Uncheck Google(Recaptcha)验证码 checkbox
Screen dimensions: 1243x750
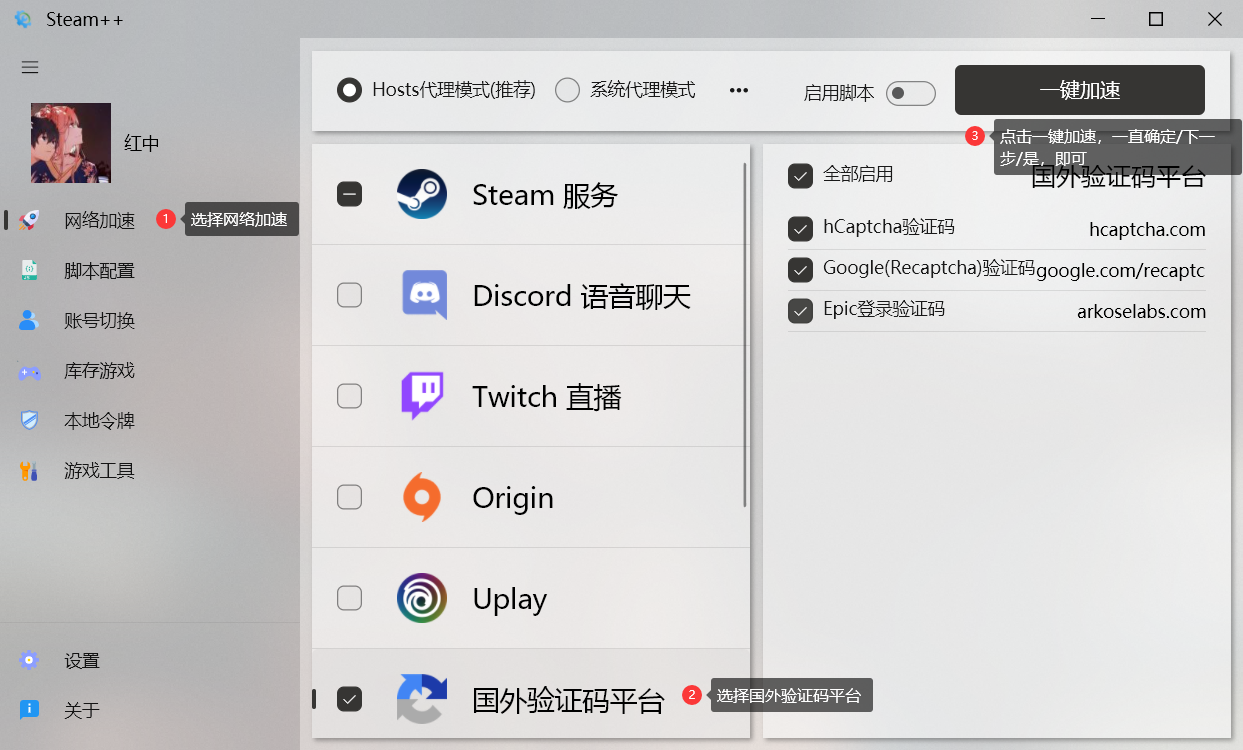pos(800,270)
